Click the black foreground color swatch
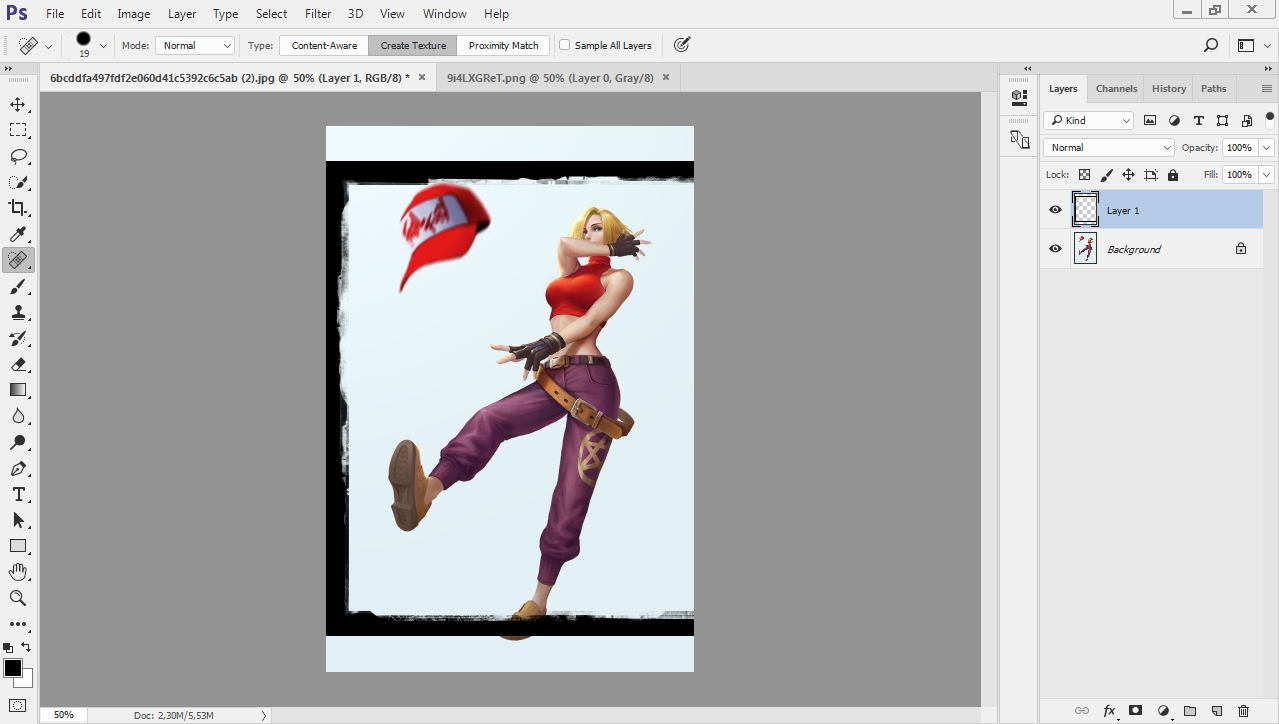This screenshot has width=1279, height=724. pos(13,668)
